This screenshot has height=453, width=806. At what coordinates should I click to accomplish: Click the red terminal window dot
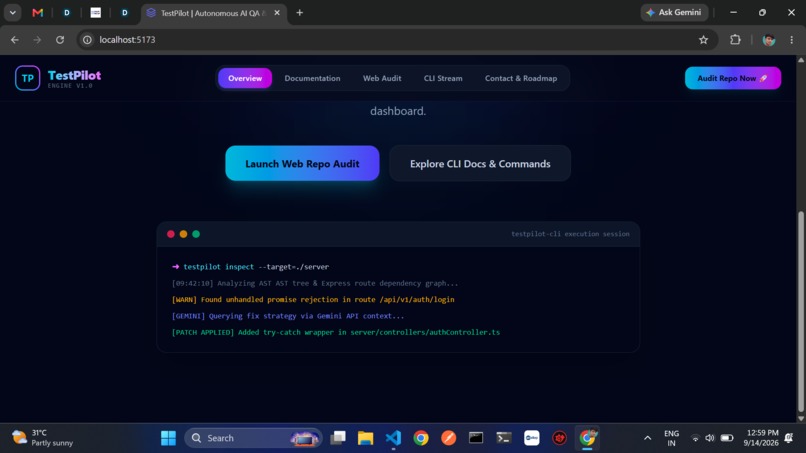(171, 234)
